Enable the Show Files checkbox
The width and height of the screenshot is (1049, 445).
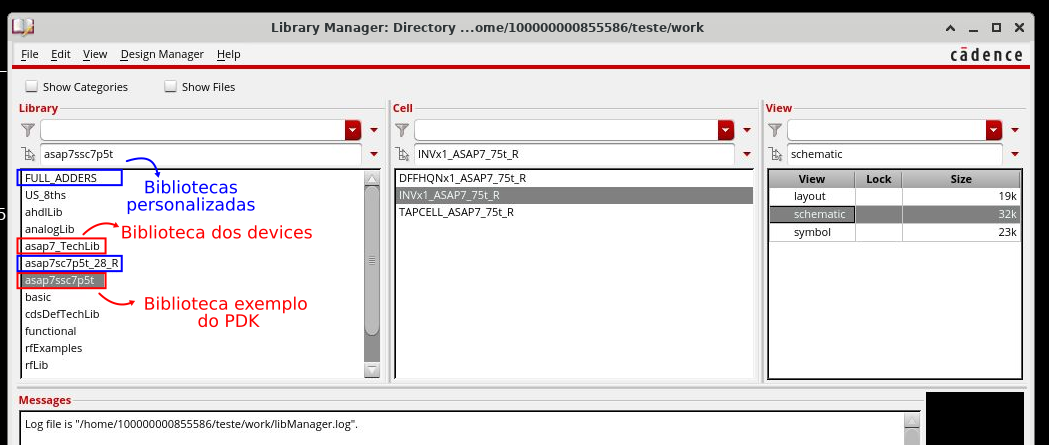tap(171, 86)
